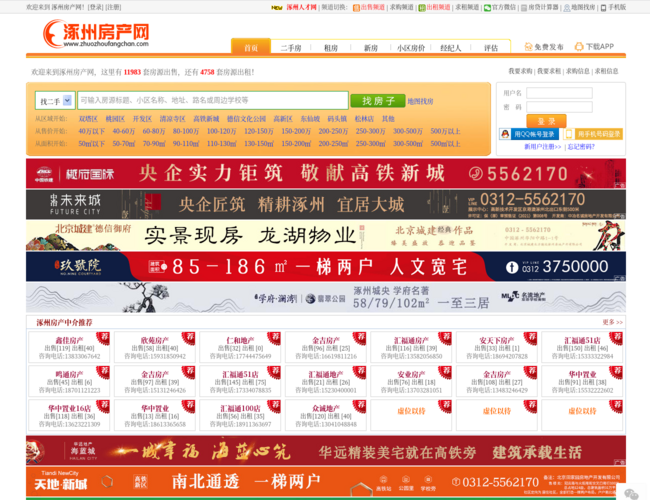Click the 涿州人才网 link in top bar
The width and height of the screenshot is (650, 500).
click(x=301, y=7)
